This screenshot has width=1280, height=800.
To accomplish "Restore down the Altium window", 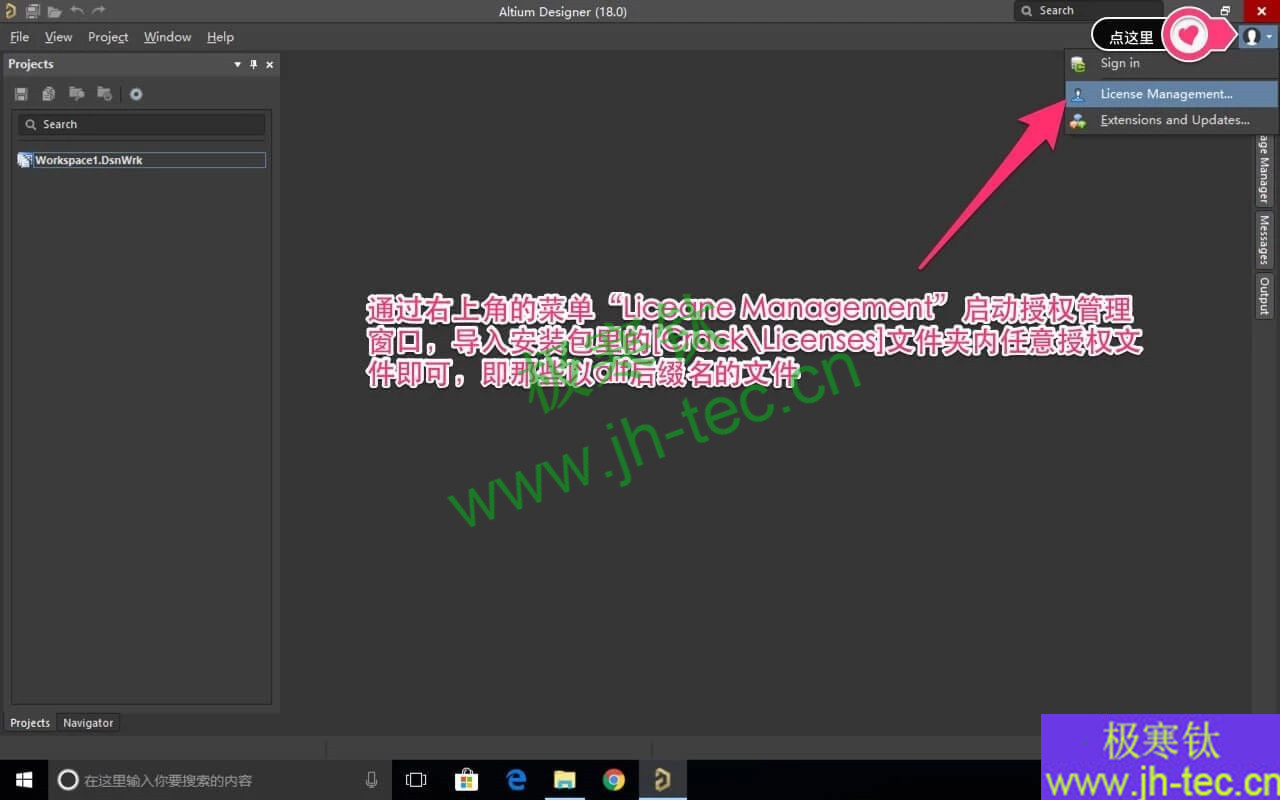I will pyautogui.click(x=1225, y=11).
